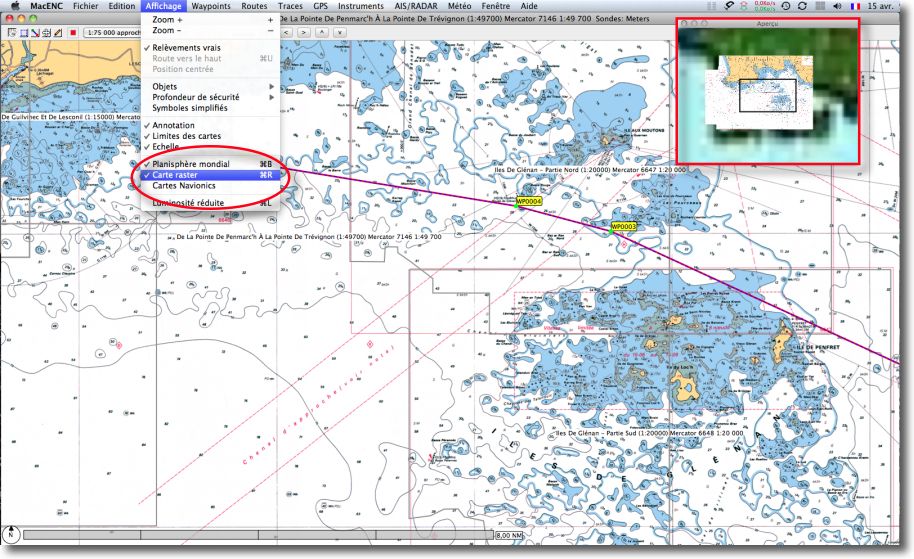This screenshot has width=914, height=559.
Task: Click the WP0004 yellow waypoint label
Action: pos(529,201)
